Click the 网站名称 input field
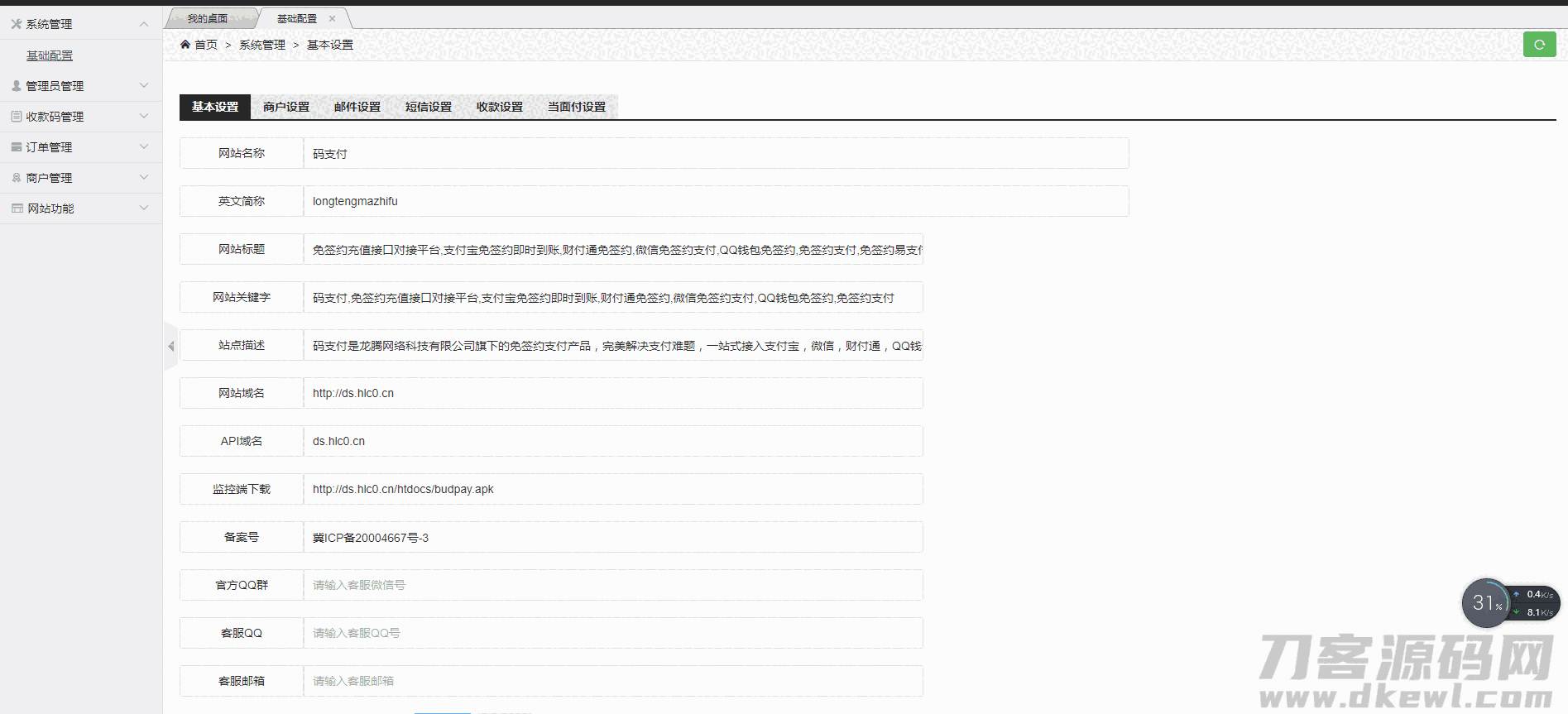 (x=716, y=154)
